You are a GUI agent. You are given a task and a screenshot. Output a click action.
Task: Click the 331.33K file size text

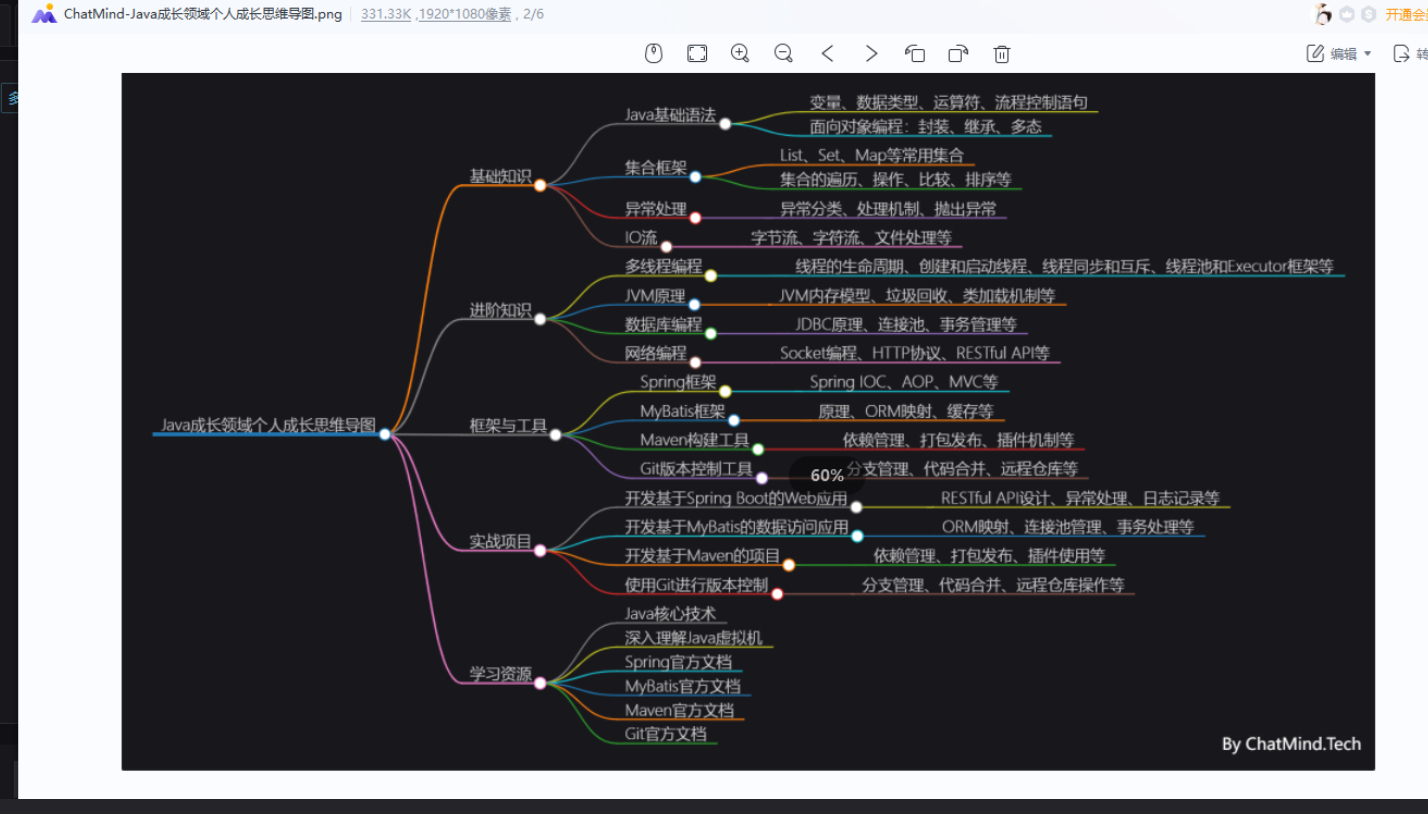(x=385, y=14)
